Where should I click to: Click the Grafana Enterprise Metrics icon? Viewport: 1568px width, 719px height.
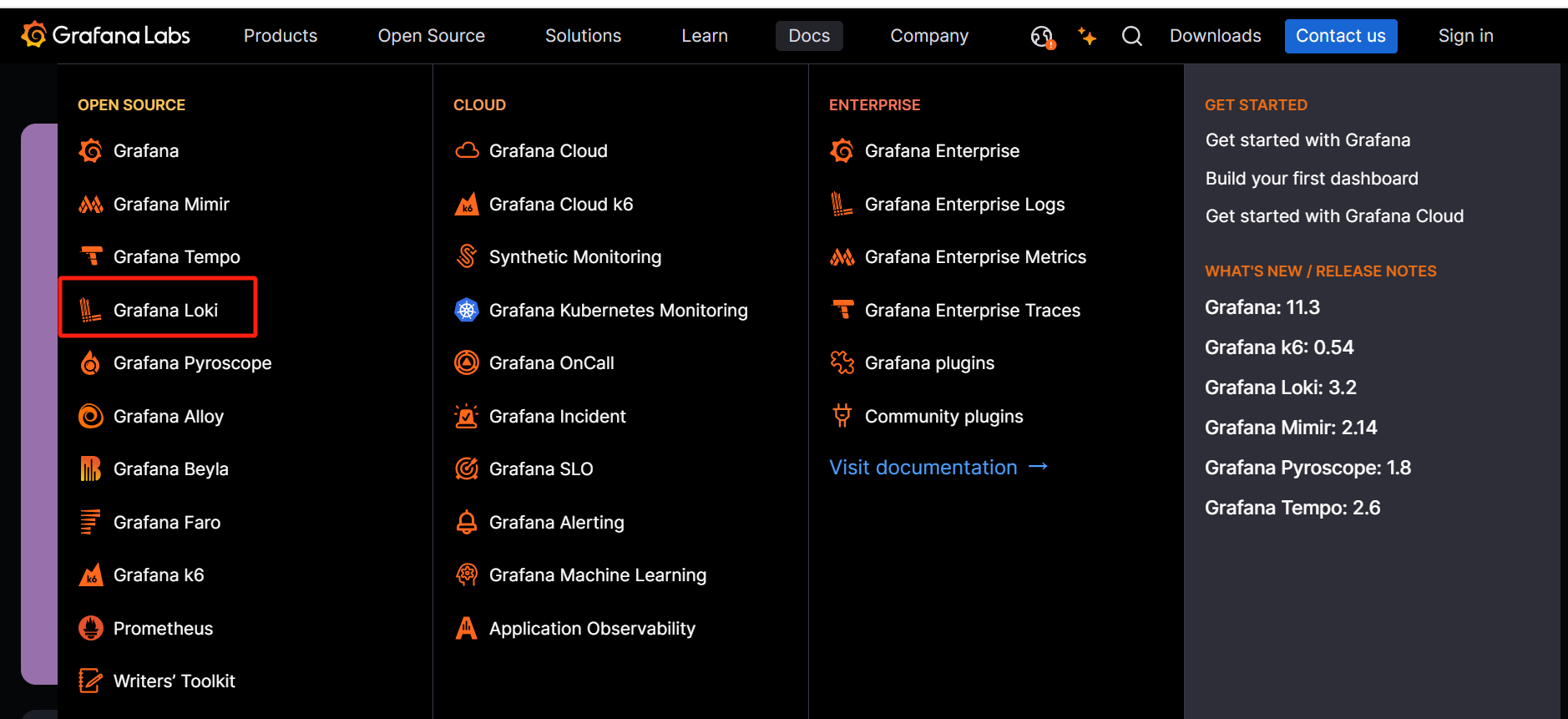pos(842,257)
